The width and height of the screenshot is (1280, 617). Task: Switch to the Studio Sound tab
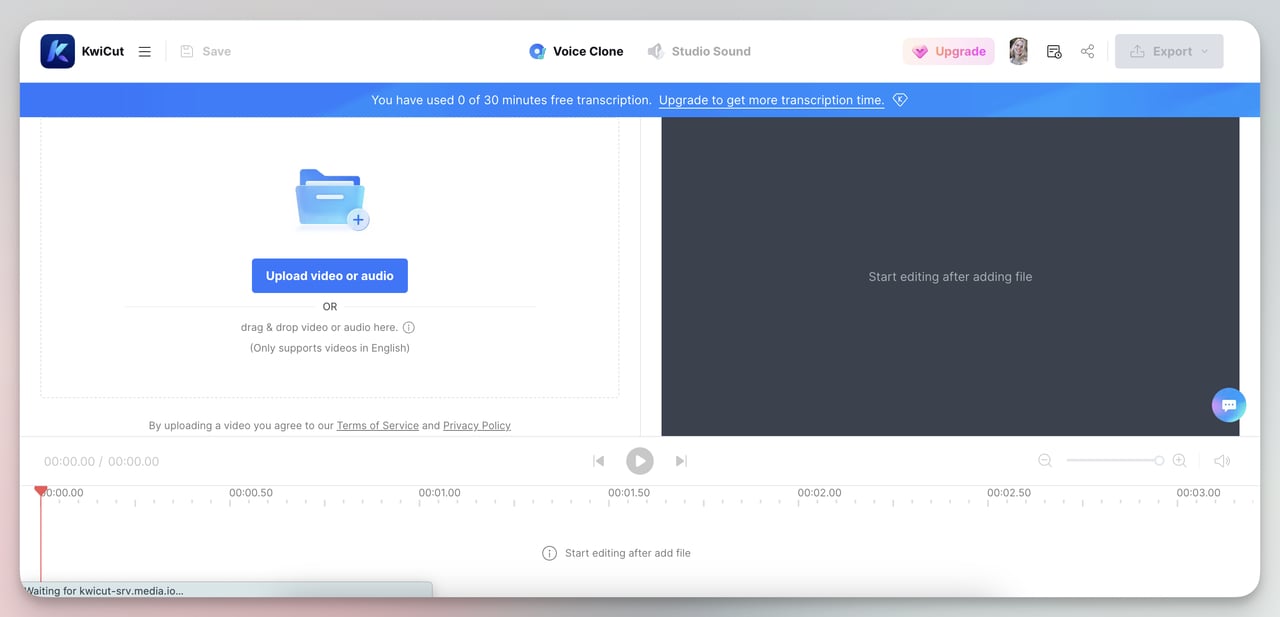(x=710, y=51)
